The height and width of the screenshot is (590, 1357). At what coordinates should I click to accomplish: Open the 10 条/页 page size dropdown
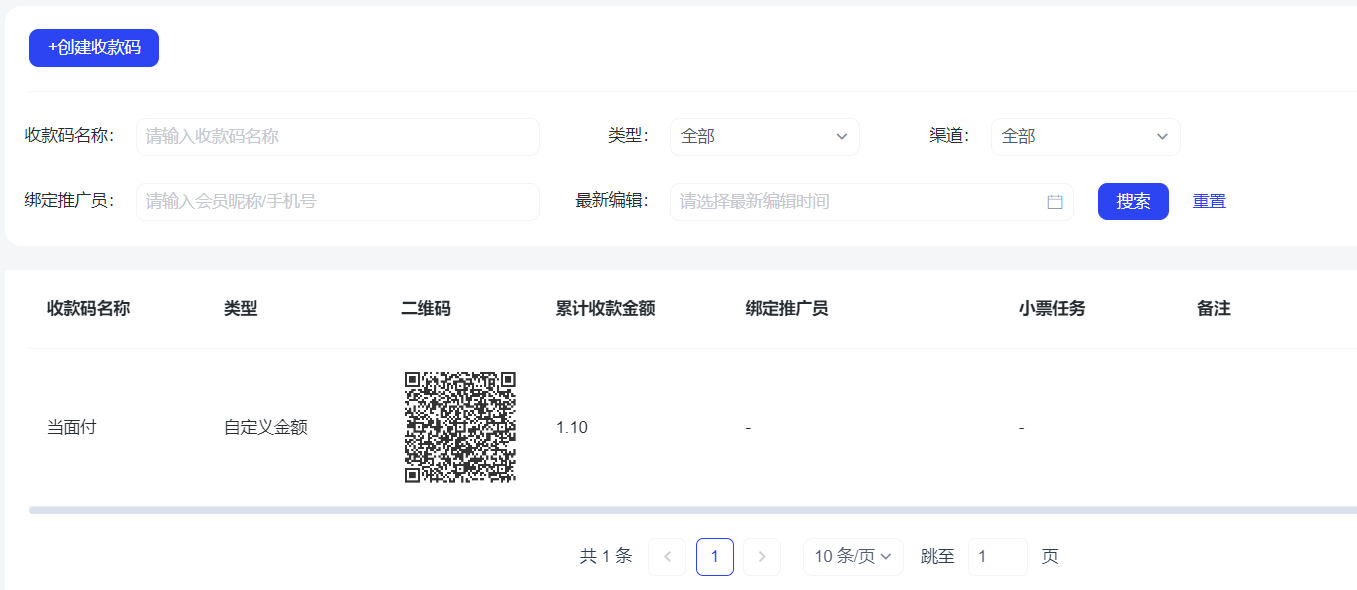tap(853, 557)
